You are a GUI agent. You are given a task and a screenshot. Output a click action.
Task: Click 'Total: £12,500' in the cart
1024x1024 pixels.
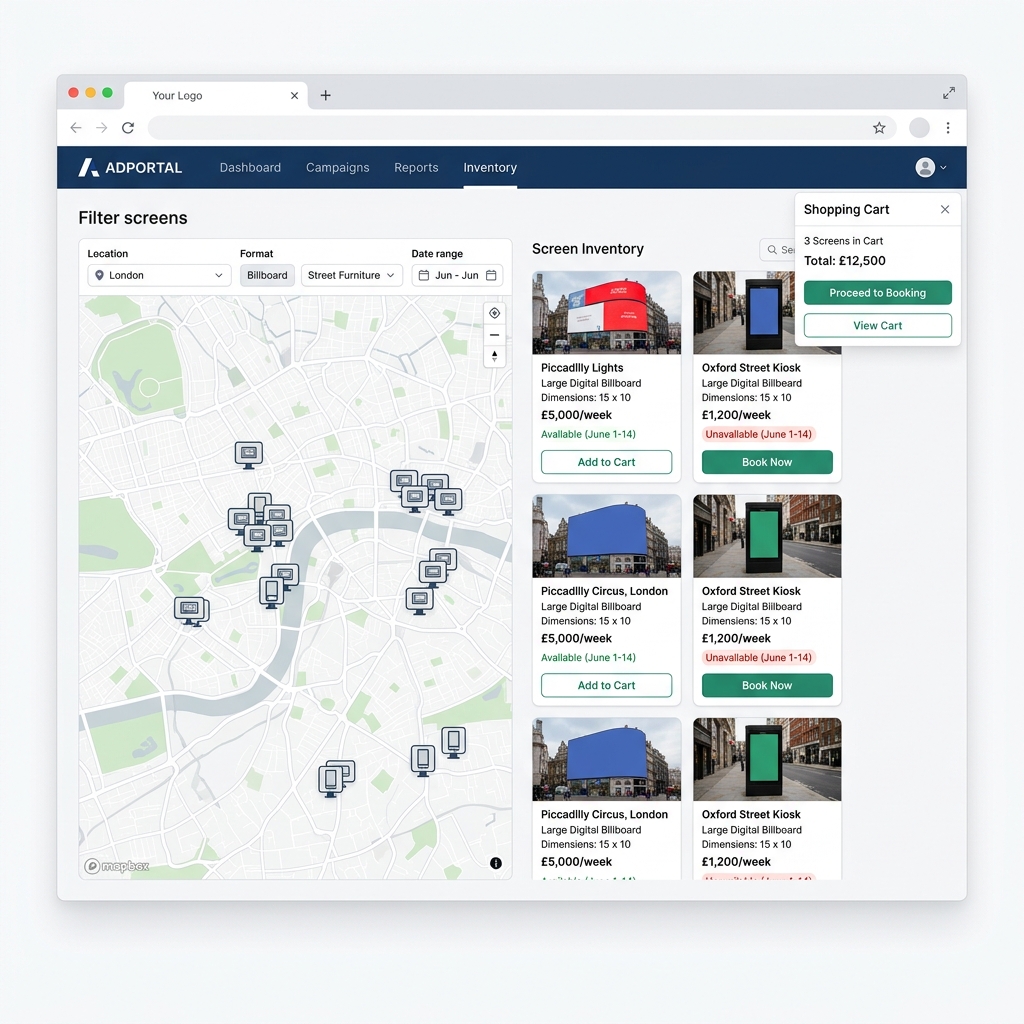coord(844,261)
